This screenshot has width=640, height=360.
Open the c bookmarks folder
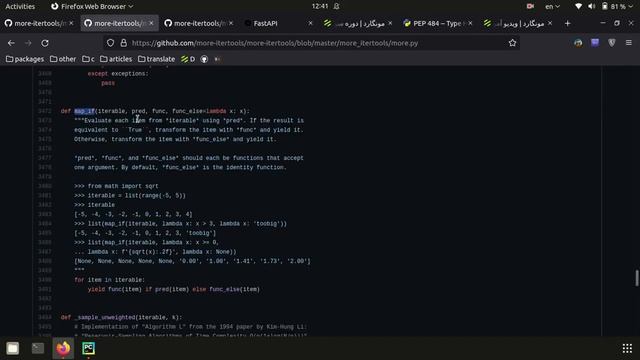(x=88, y=59)
